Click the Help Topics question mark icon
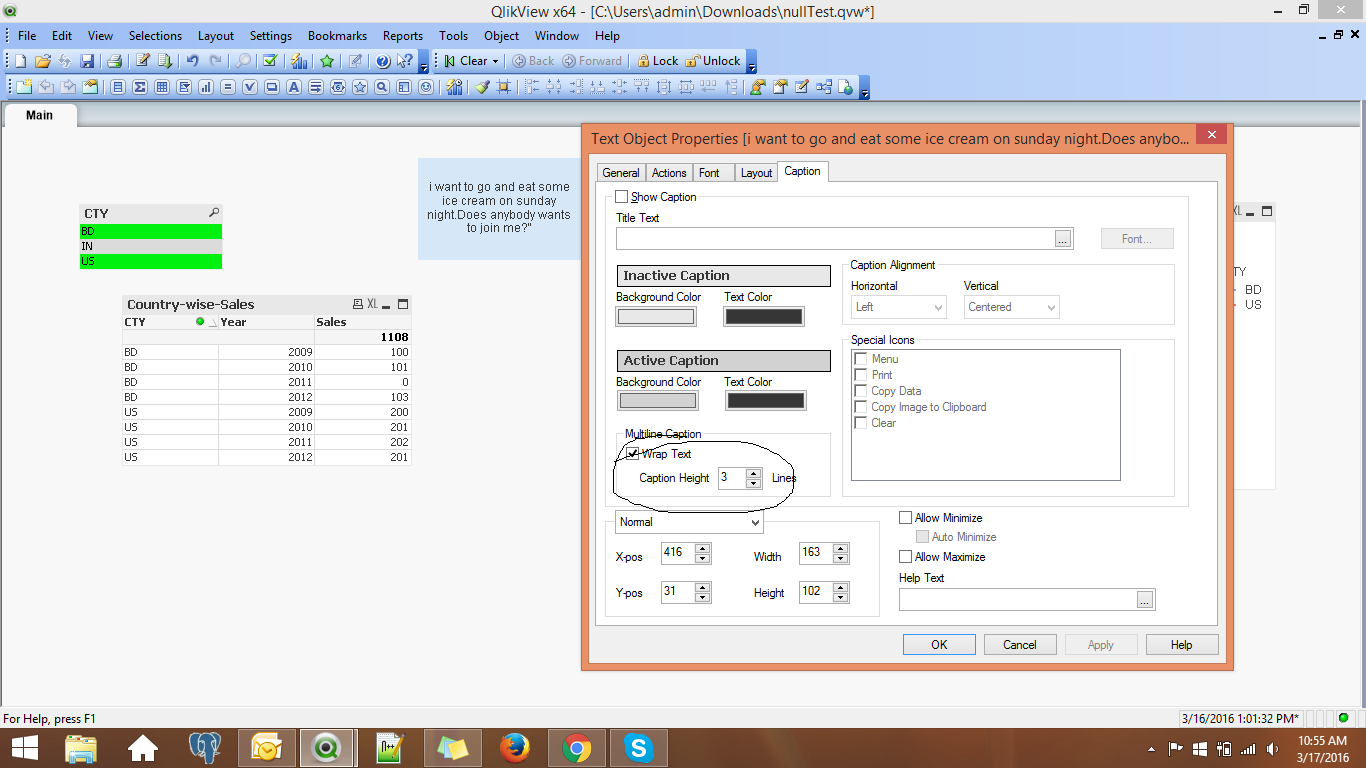 pos(383,61)
